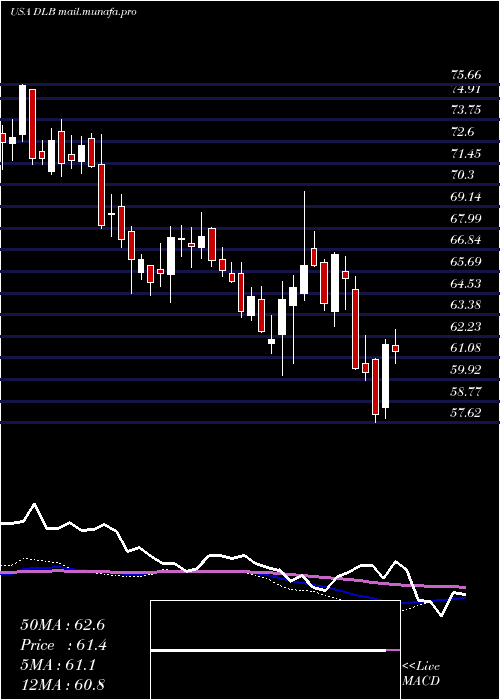The image size is (500, 700).
Task: Click the '50MA : 62.6' readout
Action: tap(63, 625)
